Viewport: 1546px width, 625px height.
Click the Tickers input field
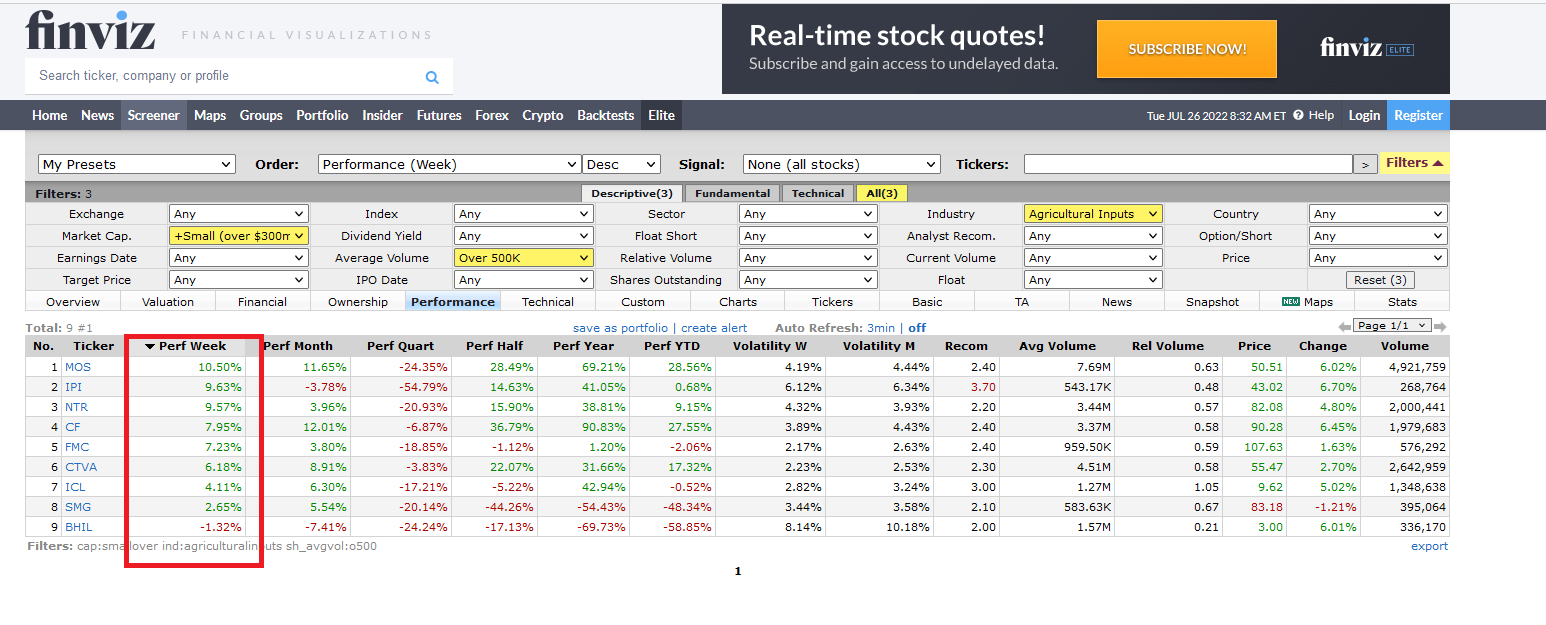pyautogui.click(x=1188, y=164)
